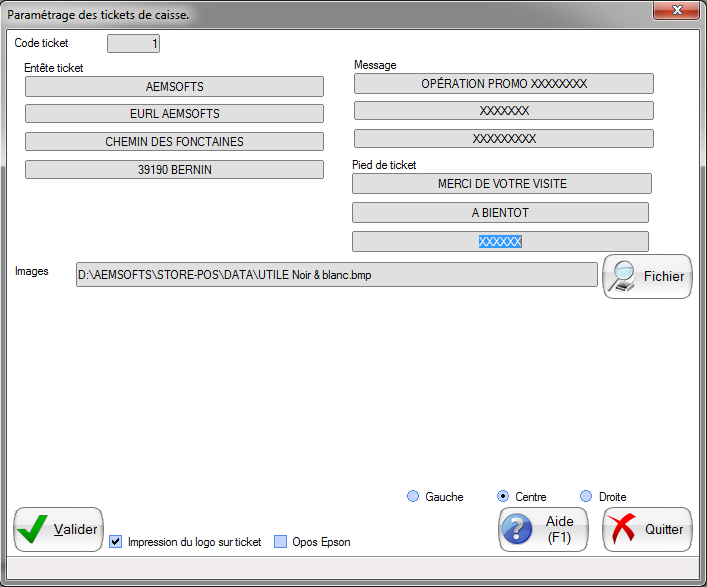Click the 39190 BERNIN header field
The height and width of the screenshot is (587, 707).
click(x=174, y=170)
